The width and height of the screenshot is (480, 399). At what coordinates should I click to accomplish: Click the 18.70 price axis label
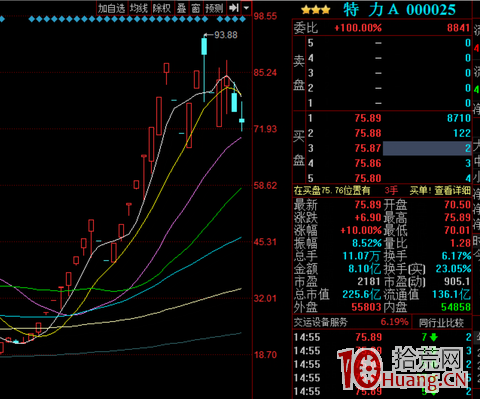point(265,355)
